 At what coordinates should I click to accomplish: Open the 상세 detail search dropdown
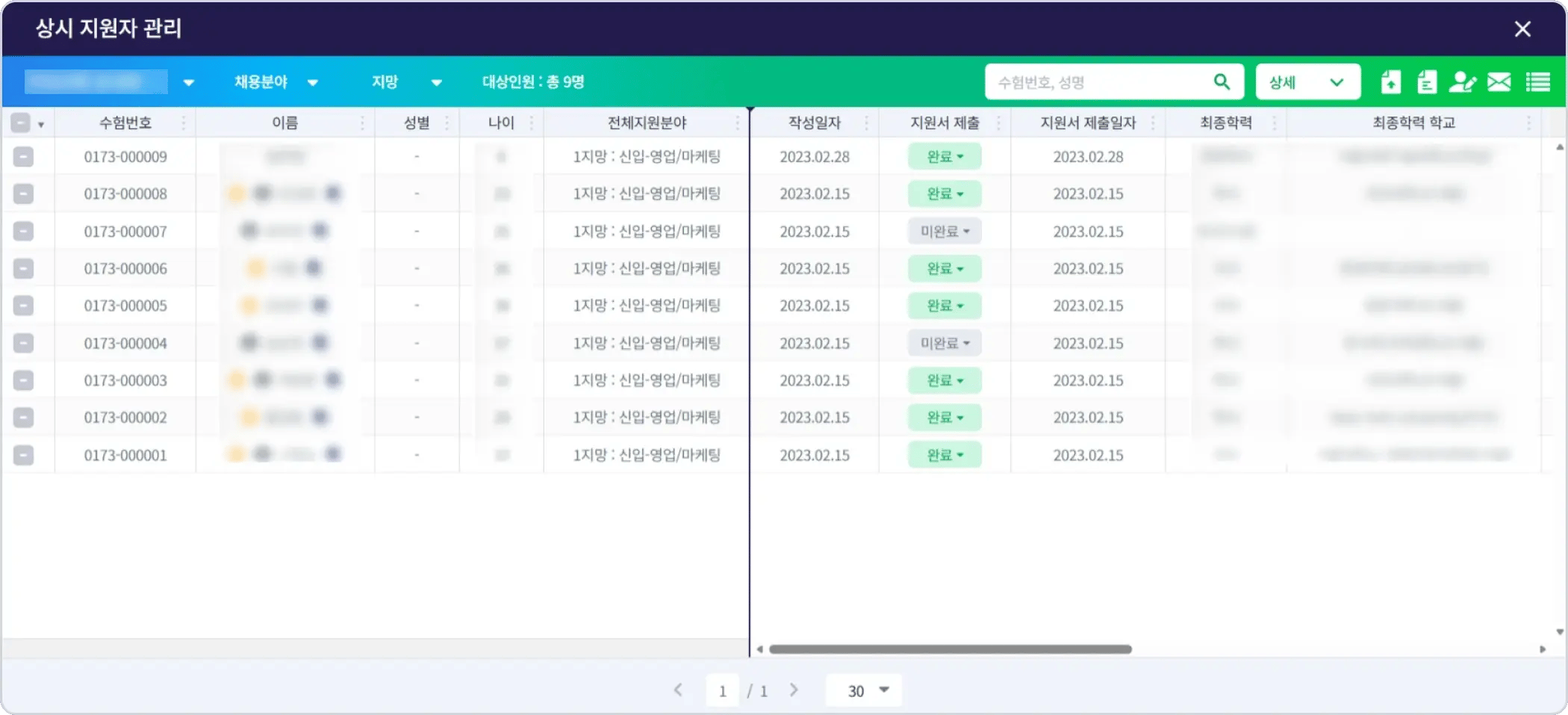click(x=1307, y=81)
